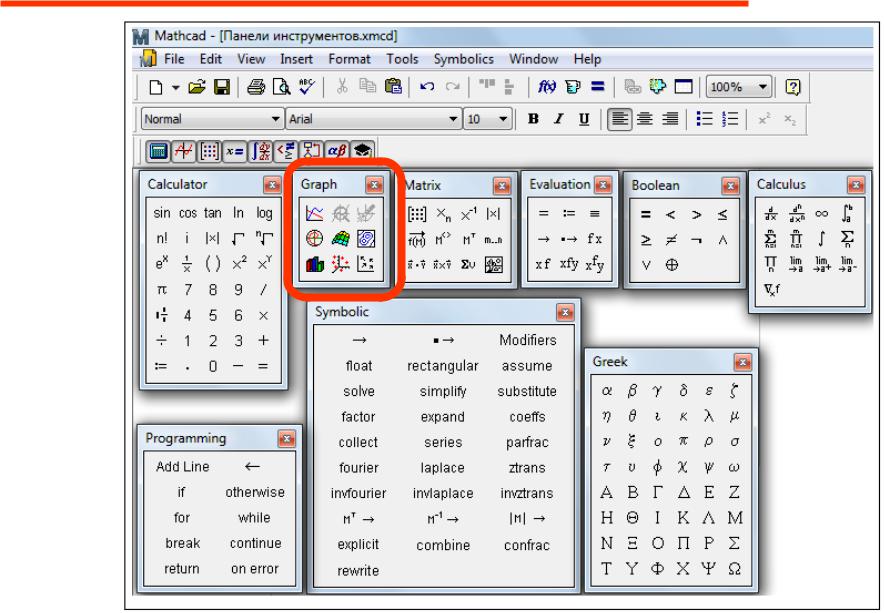Insert a vector field plot from Graph palette
This screenshot has width=884, height=613.
(366, 264)
